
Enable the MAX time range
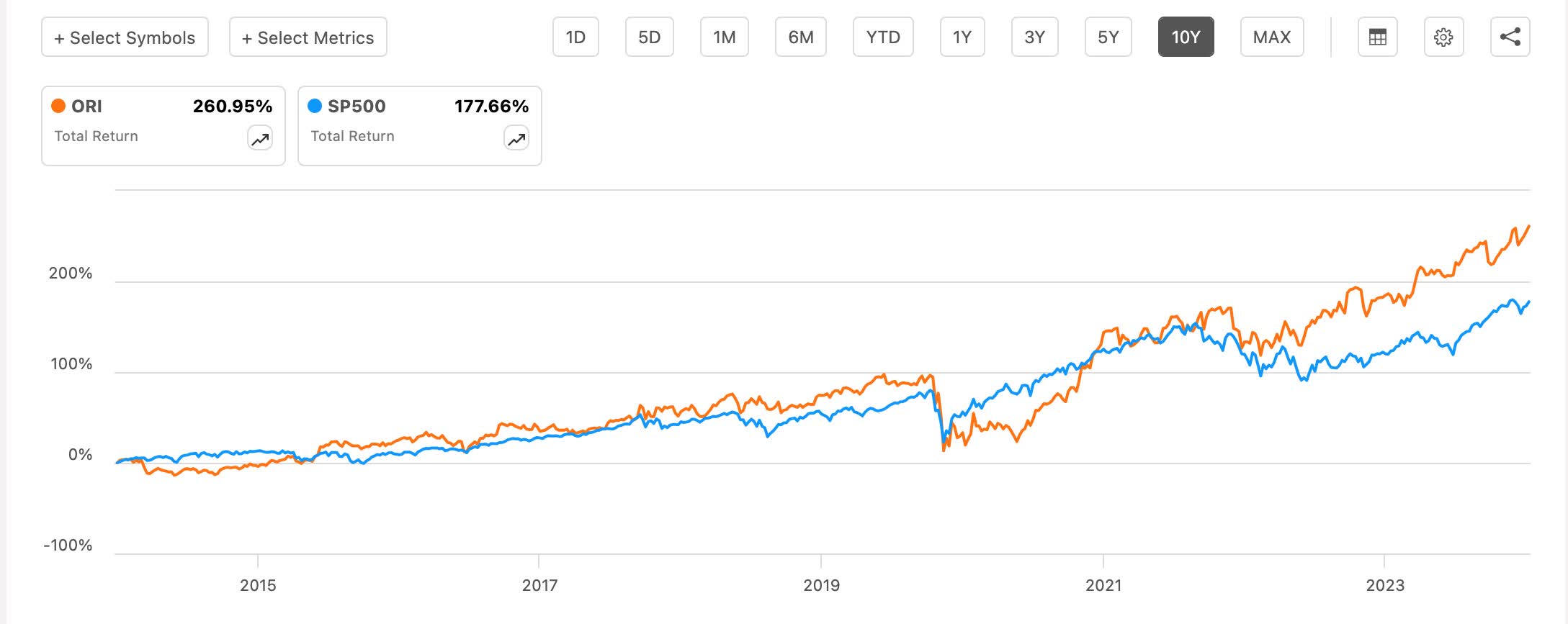coord(1271,37)
